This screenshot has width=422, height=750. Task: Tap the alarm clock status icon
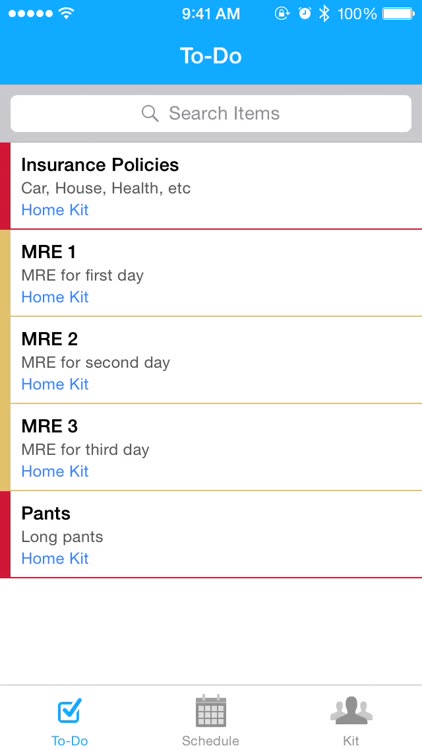point(304,13)
